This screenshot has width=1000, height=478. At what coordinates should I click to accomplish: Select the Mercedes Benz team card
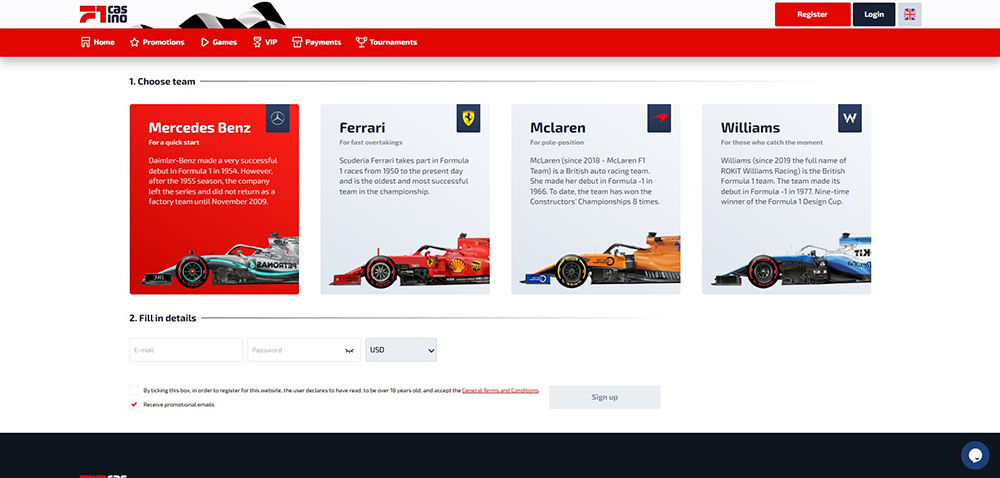tap(214, 199)
